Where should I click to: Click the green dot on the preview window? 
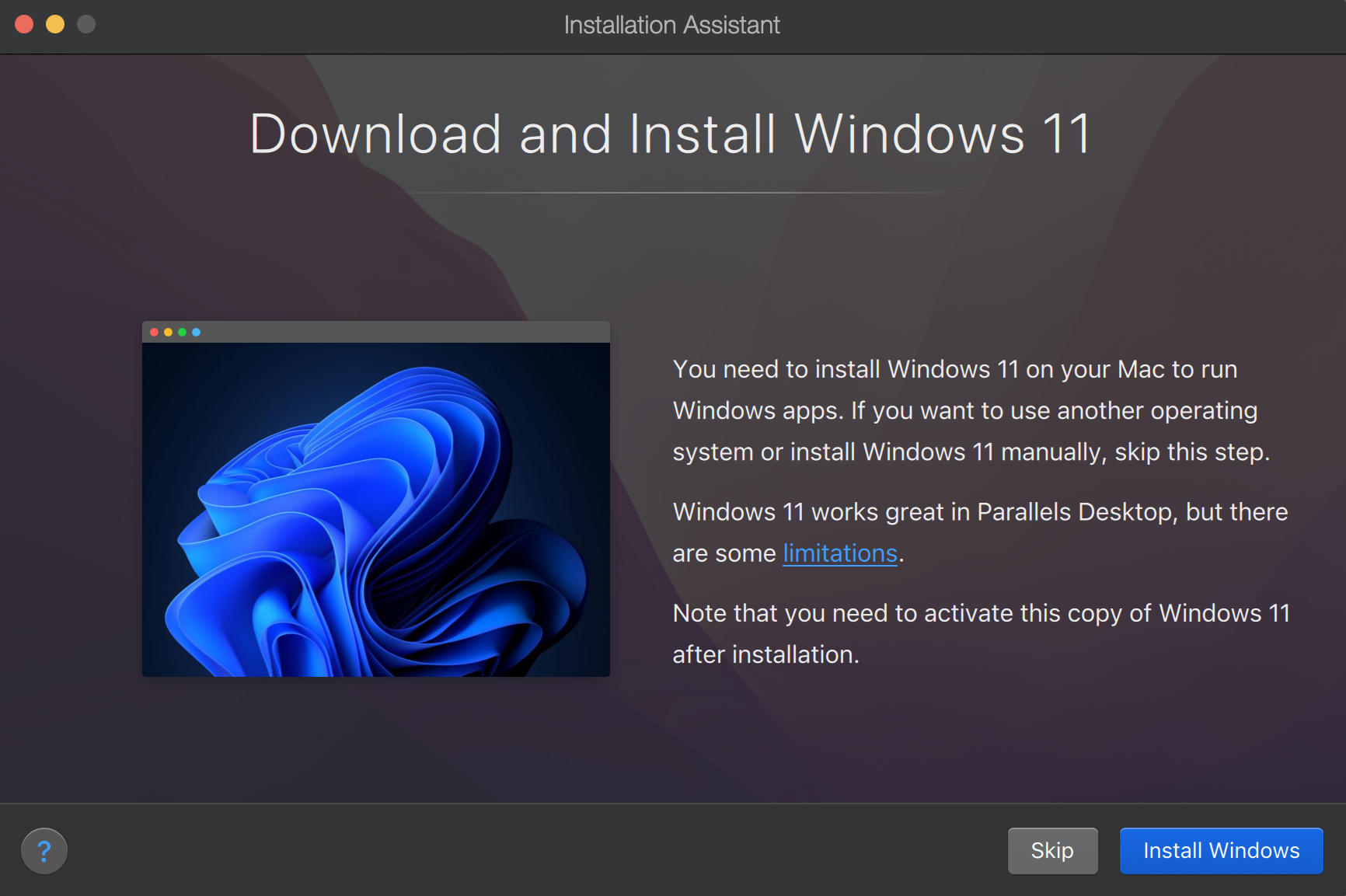pyautogui.click(x=182, y=332)
